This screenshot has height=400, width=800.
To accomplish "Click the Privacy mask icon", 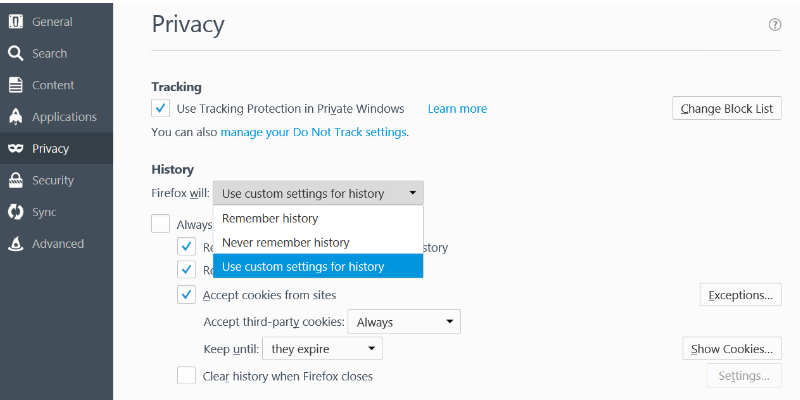I will point(16,149).
